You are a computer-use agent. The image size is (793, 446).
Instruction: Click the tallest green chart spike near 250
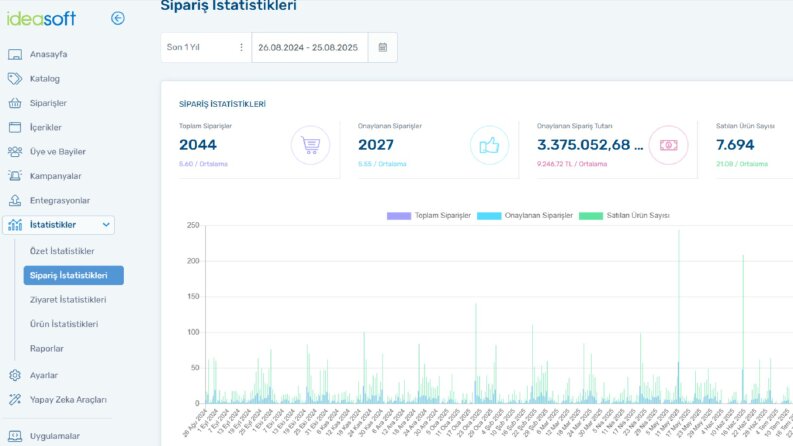pos(679,317)
